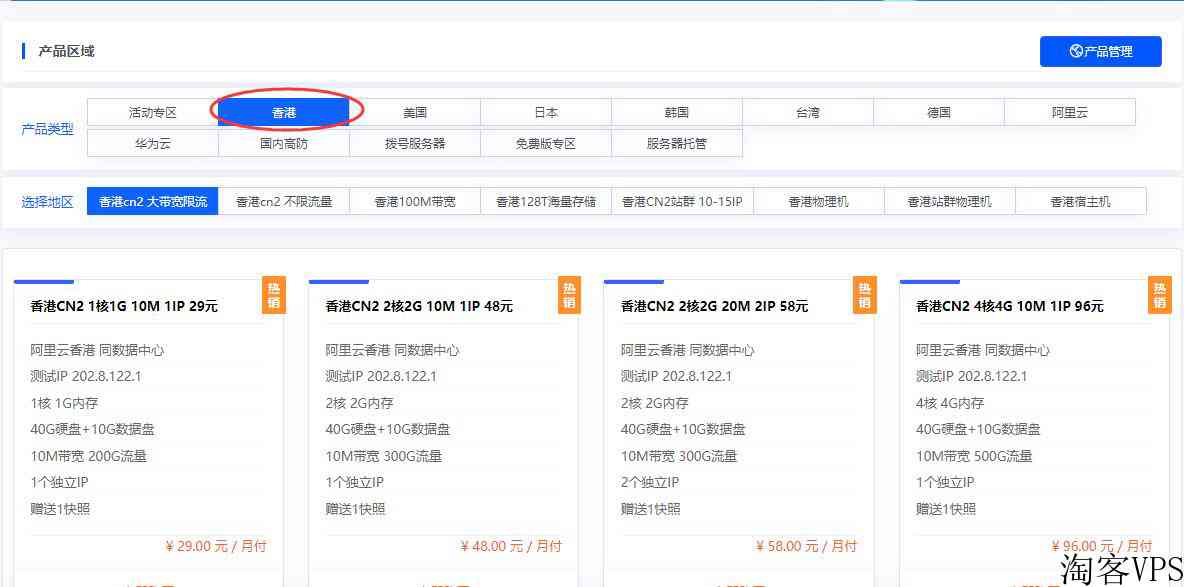This screenshot has width=1184, height=587.
Task: Choose 香港100M带宽 area option
Action: click(415, 202)
